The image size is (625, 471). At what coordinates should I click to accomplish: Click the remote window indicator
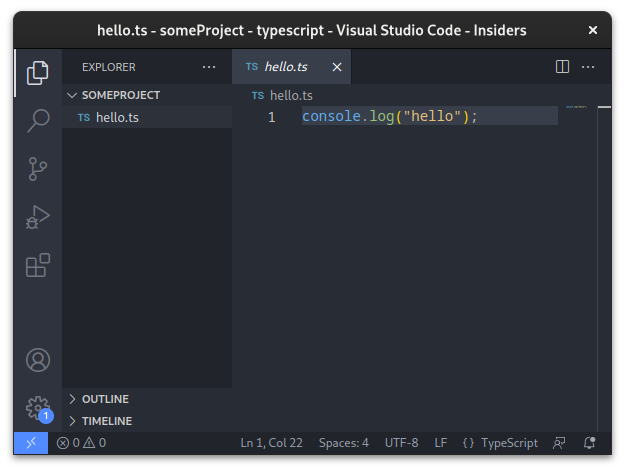point(31,443)
